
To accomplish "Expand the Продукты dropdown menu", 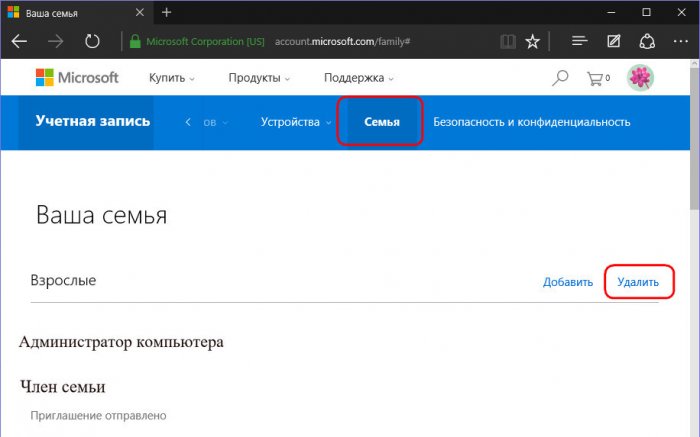I will pos(259,78).
